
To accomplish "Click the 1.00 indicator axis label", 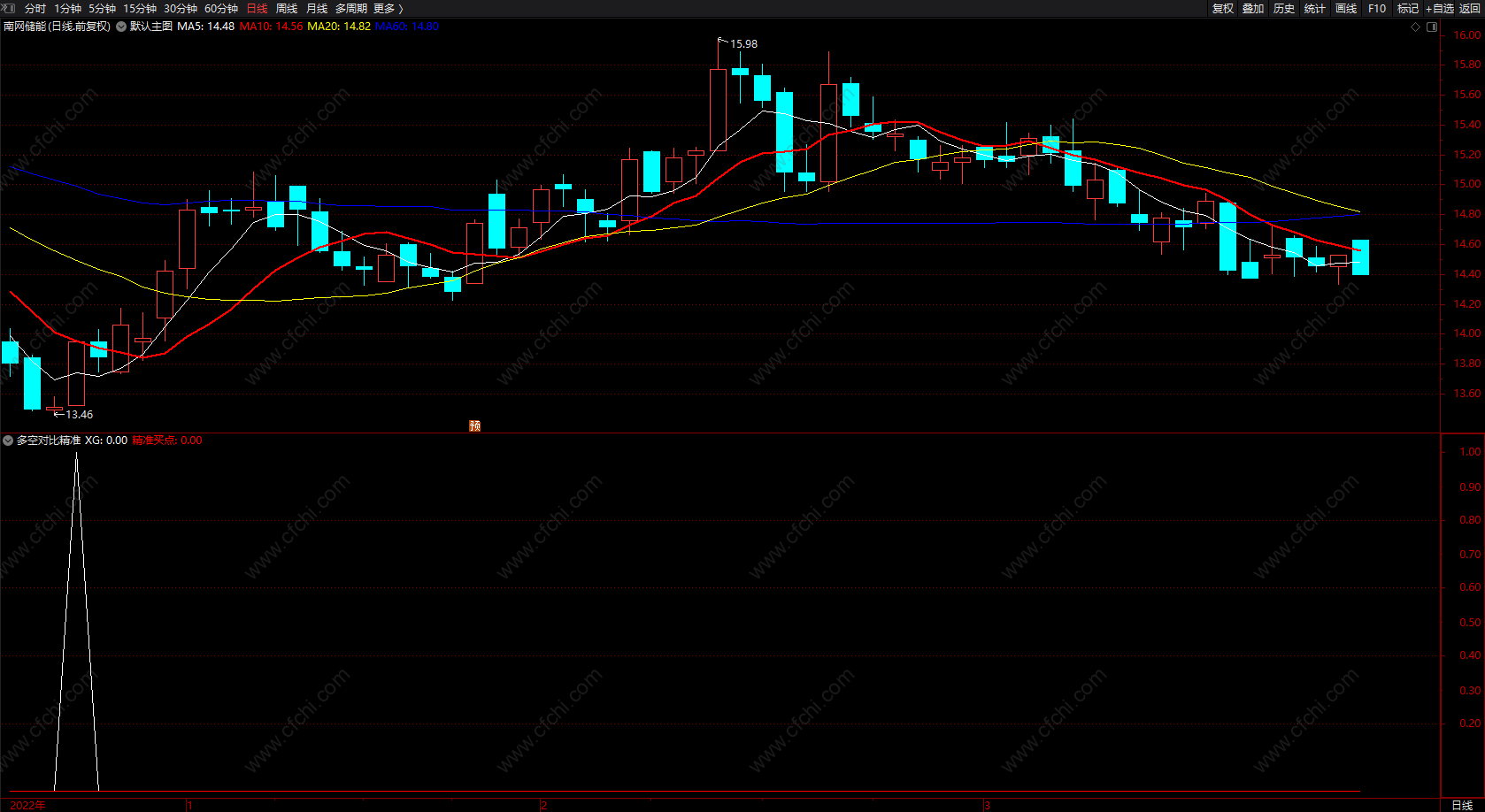I will click(1470, 452).
